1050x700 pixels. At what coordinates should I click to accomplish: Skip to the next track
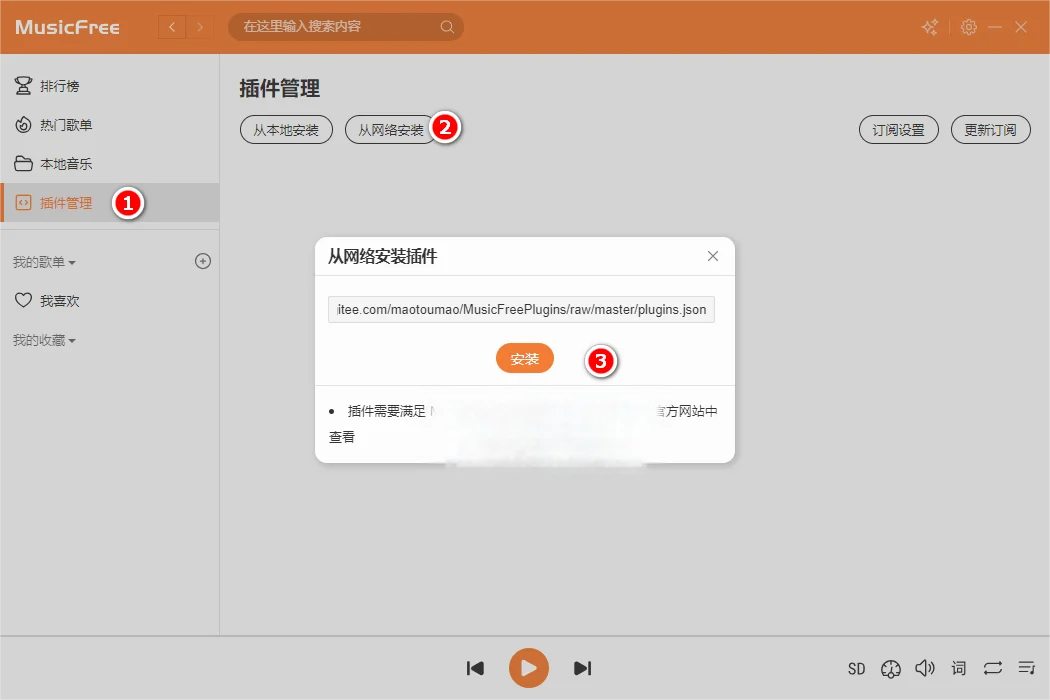click(x=582, y=668)
